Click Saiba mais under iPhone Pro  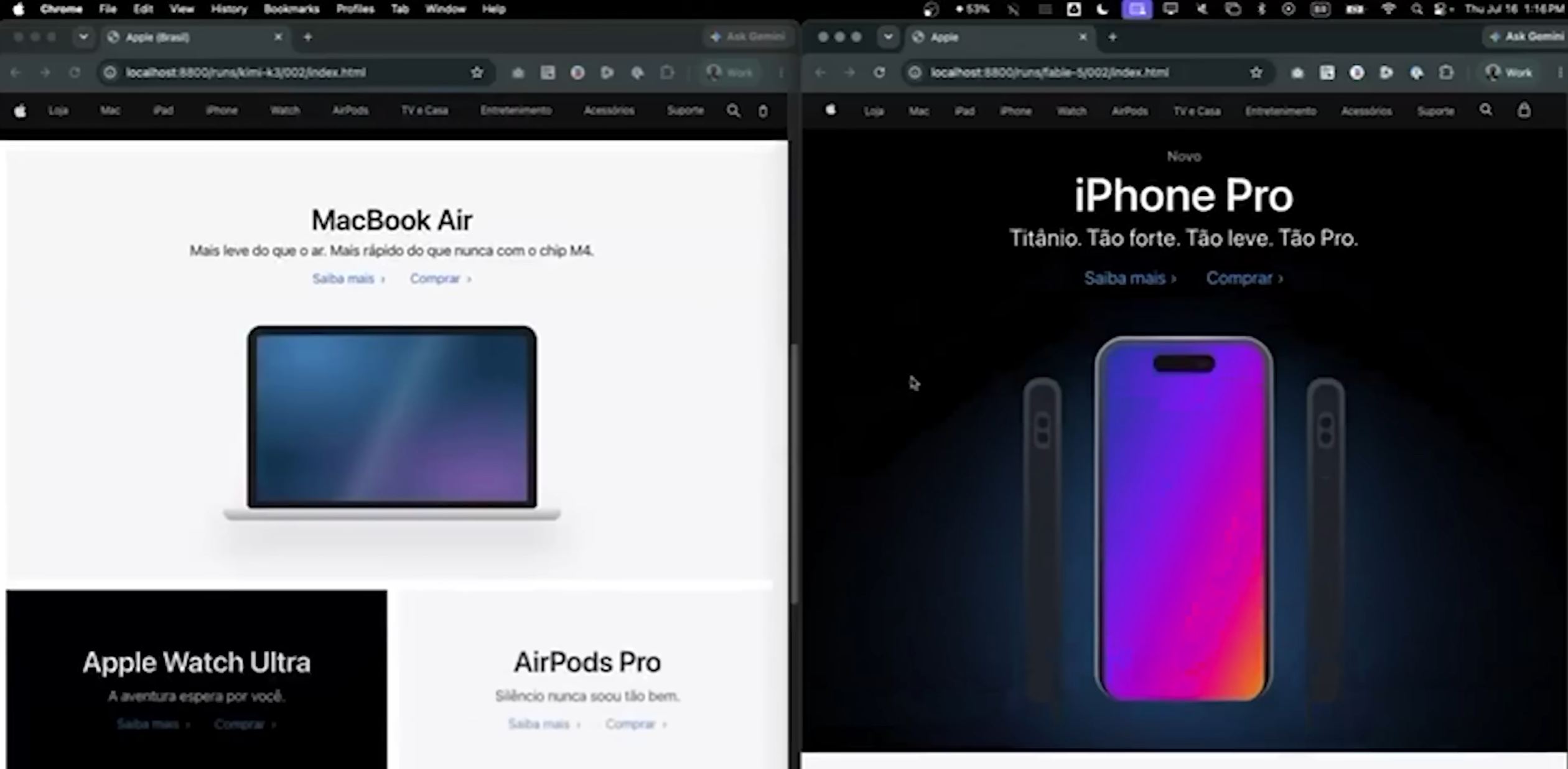pos(1130,278)
